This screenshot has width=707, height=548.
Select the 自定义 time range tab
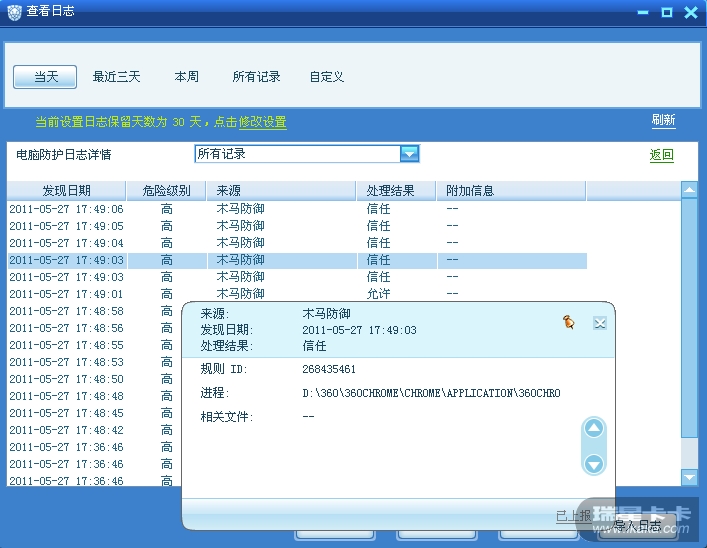(327, 77)
